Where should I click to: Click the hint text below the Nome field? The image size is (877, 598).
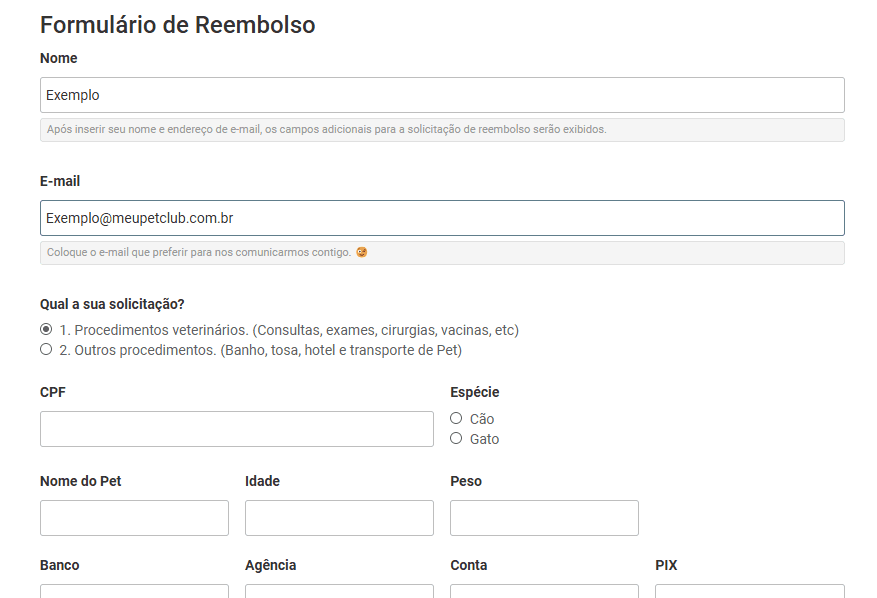point(326,130)
